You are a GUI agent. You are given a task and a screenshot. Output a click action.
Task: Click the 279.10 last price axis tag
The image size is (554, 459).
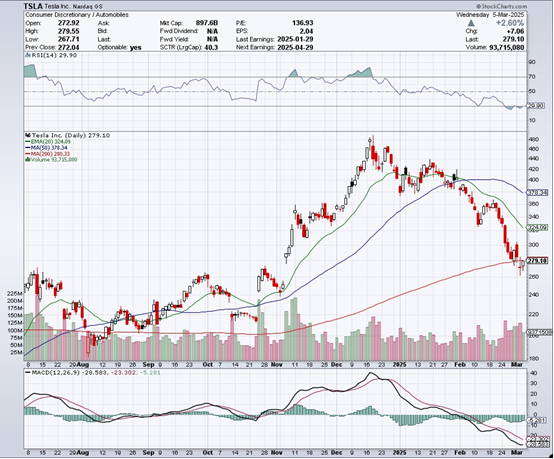pyautogui.click(x=538, y=261)
